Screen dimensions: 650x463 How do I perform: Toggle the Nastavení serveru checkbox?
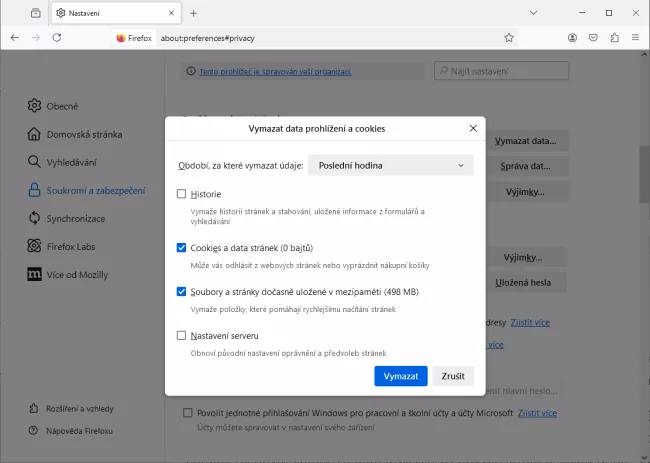(x=181, y=336)
